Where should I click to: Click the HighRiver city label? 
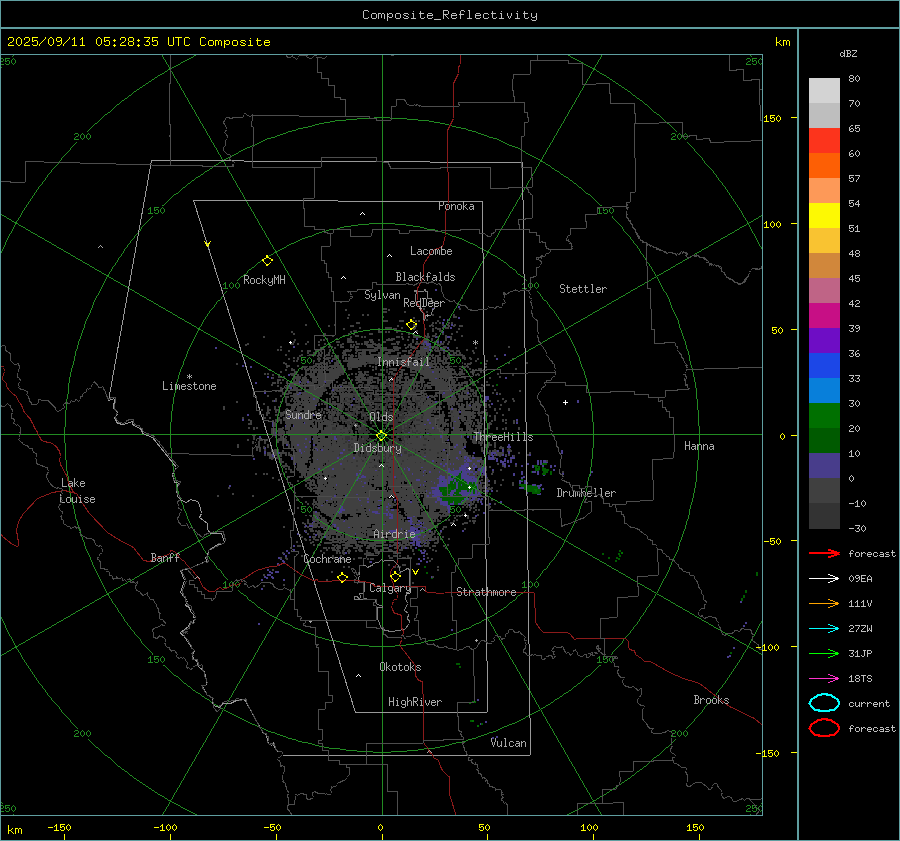[415, 702]
